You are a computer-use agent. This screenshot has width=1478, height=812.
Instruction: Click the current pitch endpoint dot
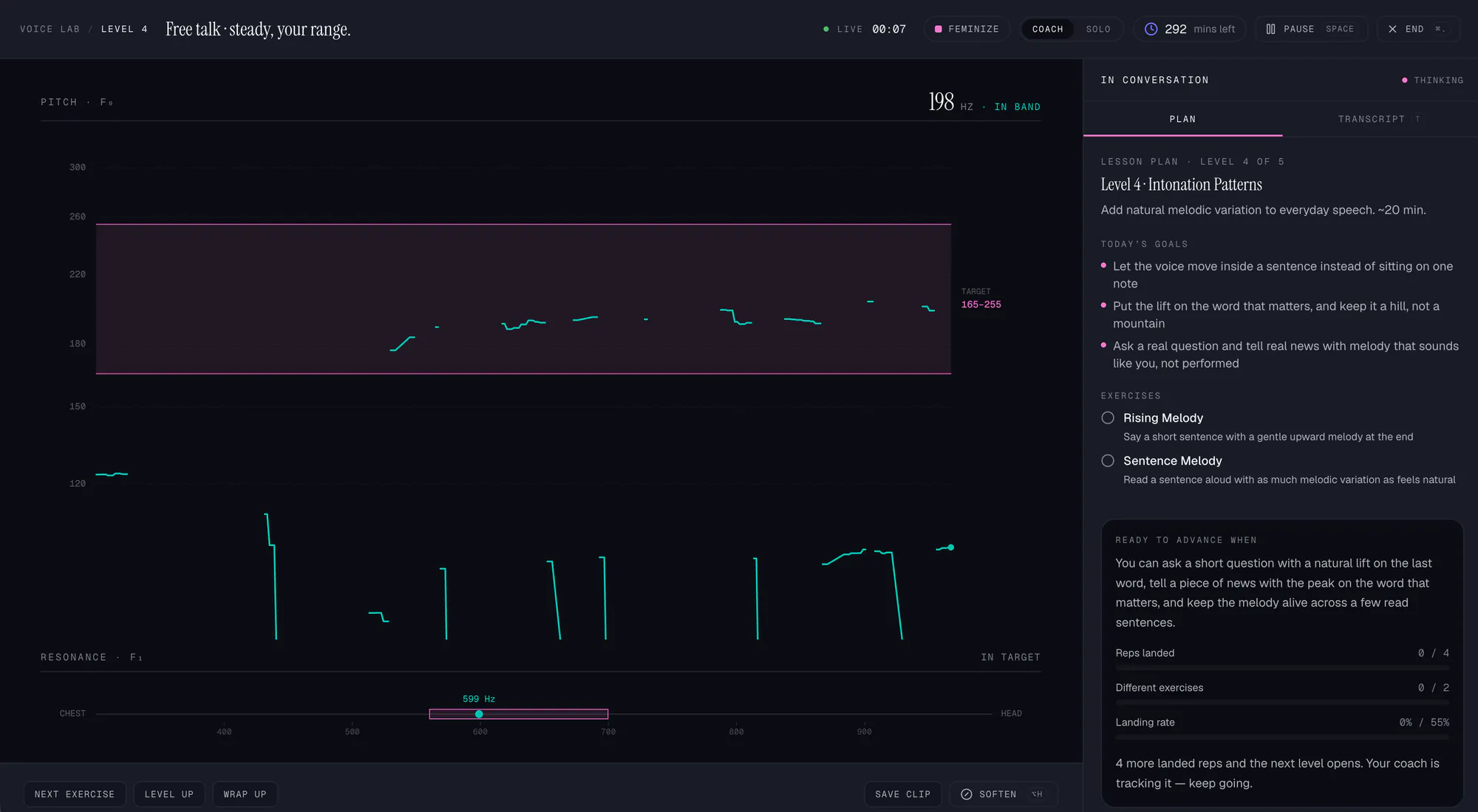point(951,547)
